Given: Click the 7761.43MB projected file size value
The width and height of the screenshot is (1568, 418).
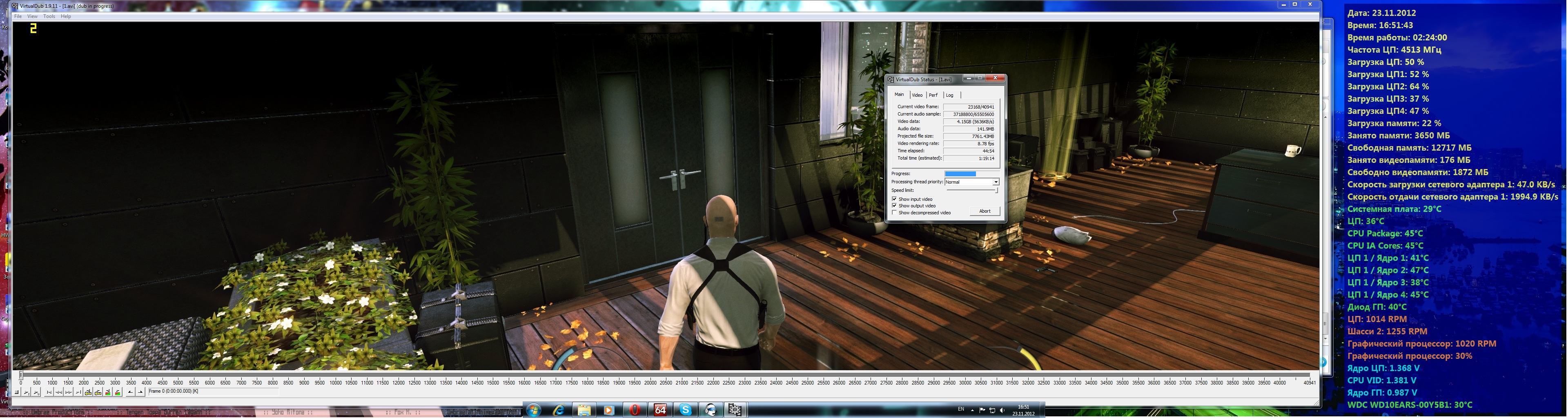Looking at the screenshot, I should (970, 136).
